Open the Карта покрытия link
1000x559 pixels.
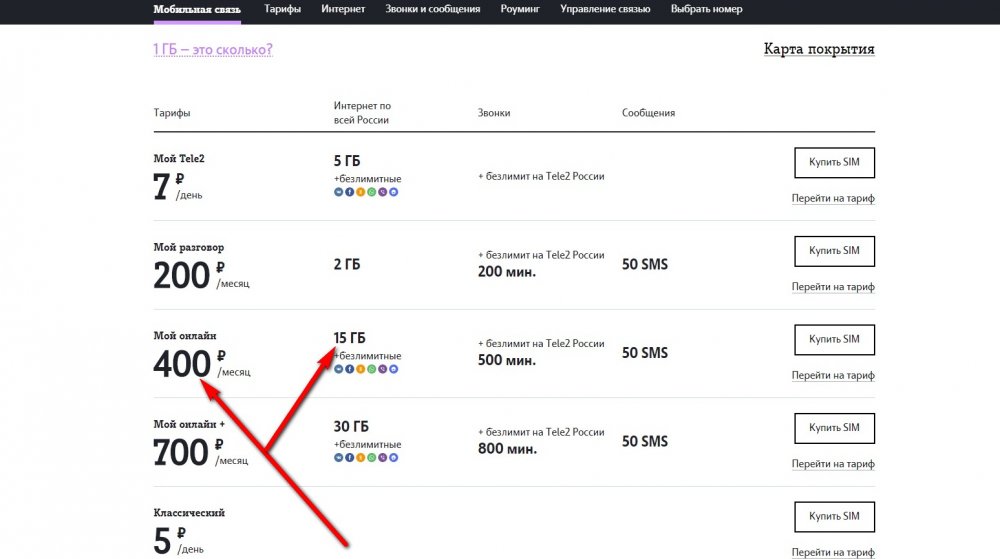[x=819, y=49]
